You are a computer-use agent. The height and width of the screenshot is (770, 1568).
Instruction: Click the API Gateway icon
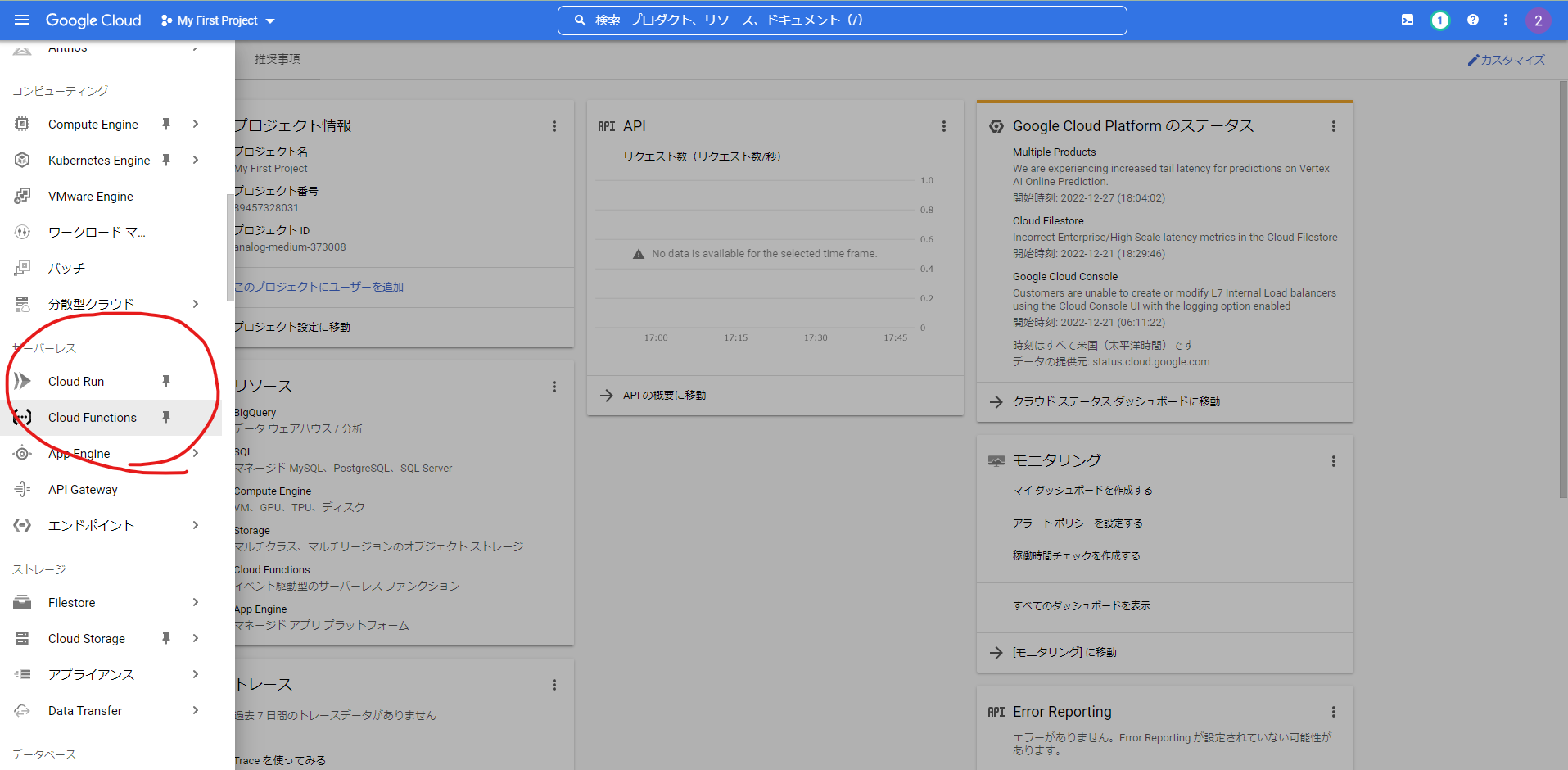tap(22, 489)
